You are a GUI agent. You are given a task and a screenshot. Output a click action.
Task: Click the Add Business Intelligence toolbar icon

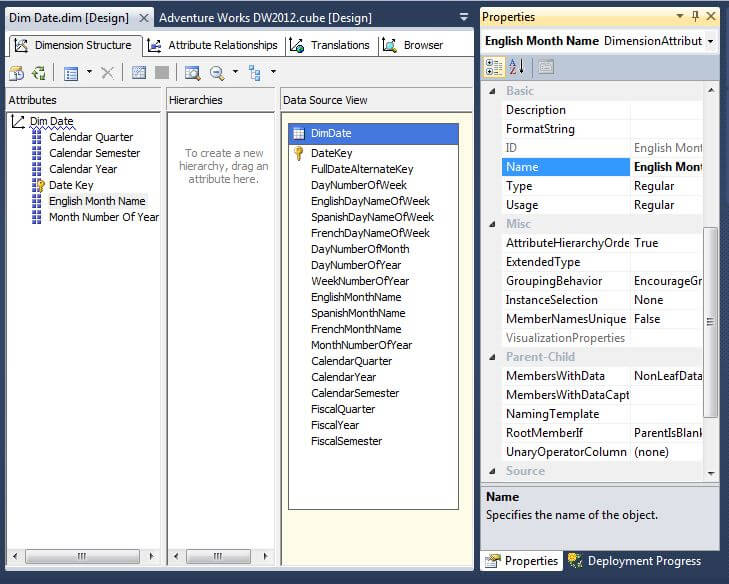click(17, 73)
